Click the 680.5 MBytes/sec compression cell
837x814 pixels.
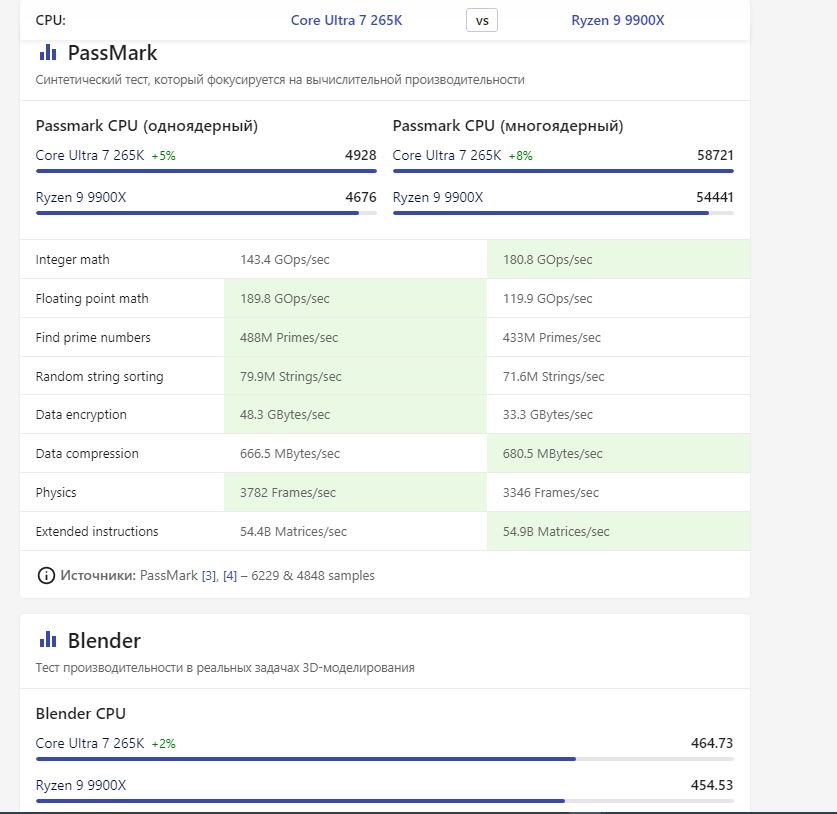[x=553, y=454]
